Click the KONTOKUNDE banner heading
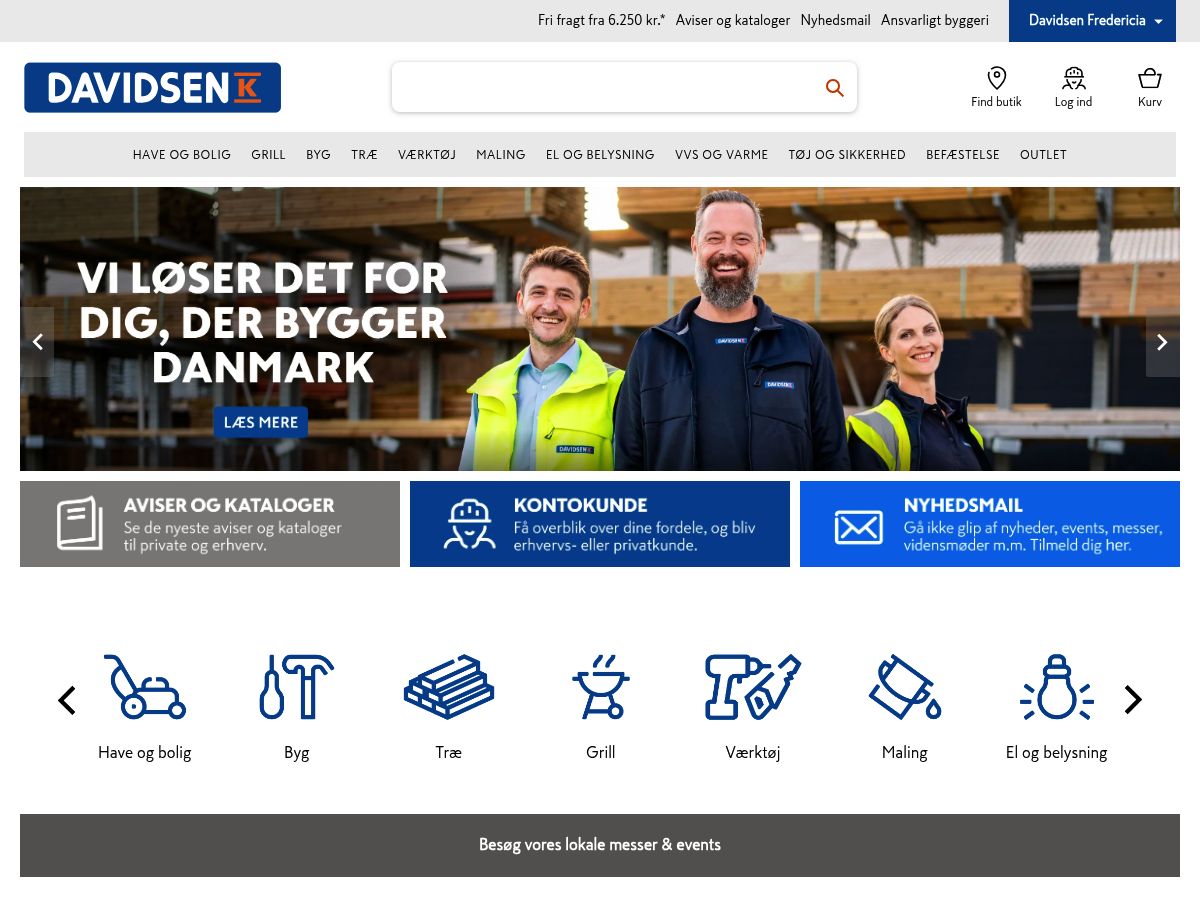Image resolution: width=1200 pixels, height=900 pixels. coord(581,505)
